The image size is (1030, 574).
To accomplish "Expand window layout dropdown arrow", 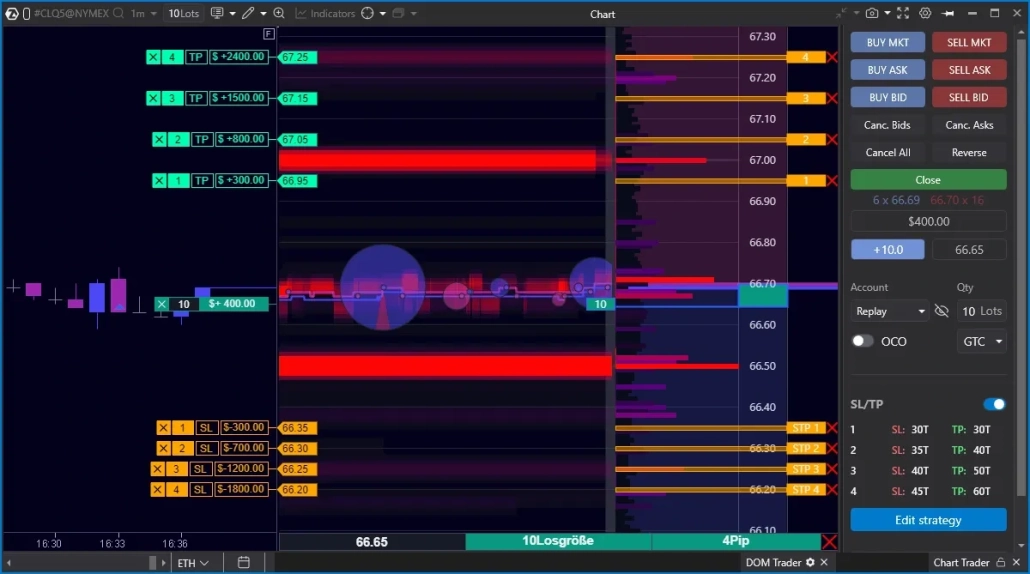I will tap(414, 13).
